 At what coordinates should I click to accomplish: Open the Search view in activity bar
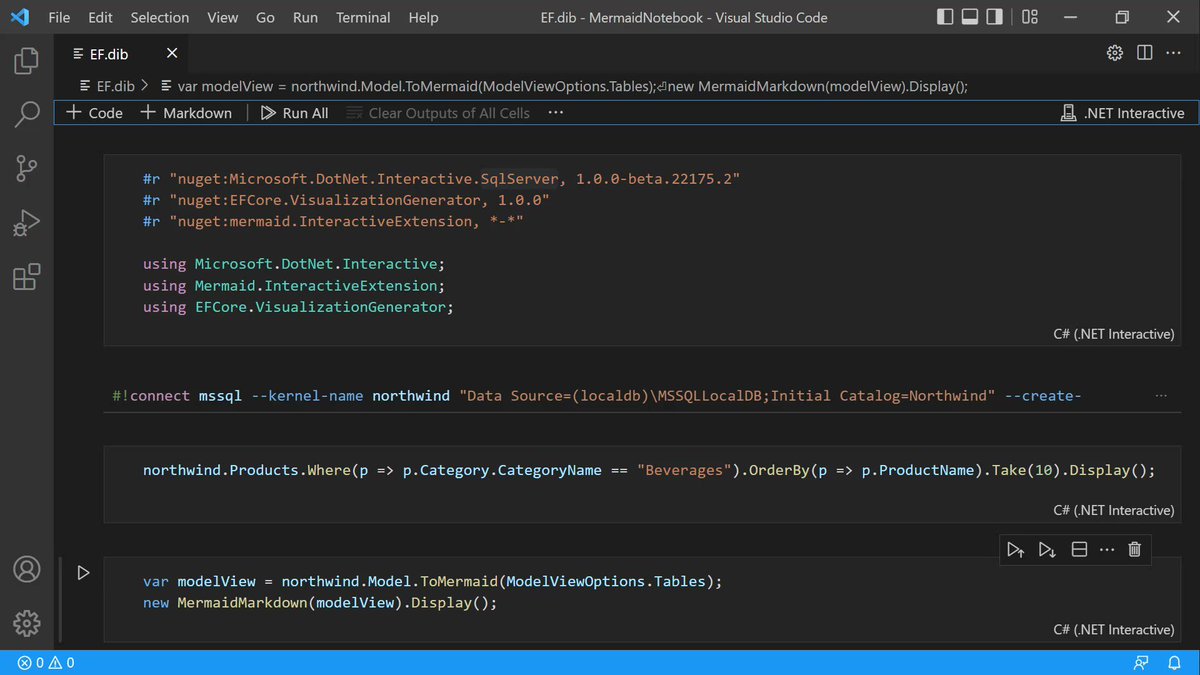click(x=26, y=116)
